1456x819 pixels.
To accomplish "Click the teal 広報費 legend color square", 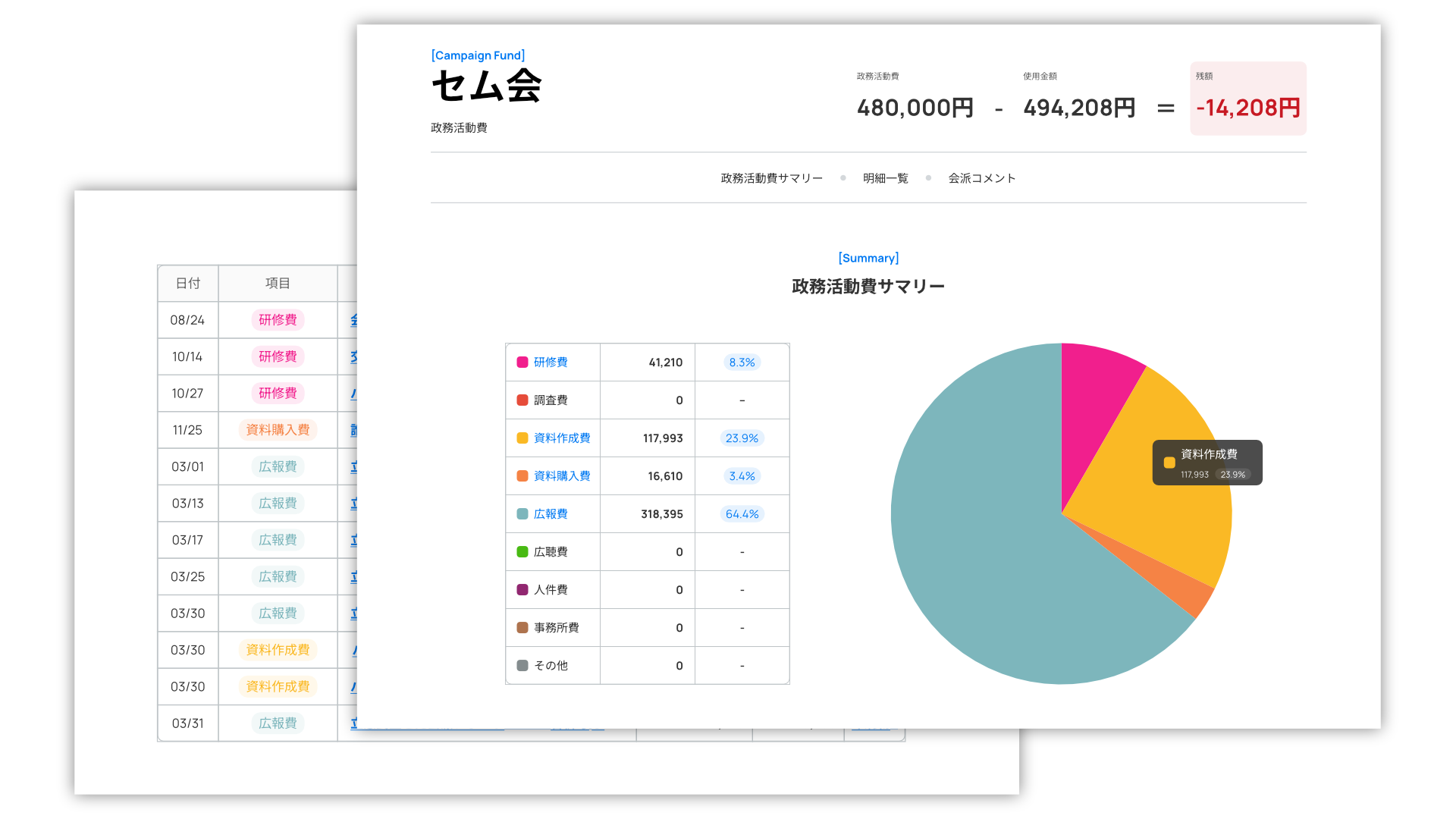I will 522,514.
